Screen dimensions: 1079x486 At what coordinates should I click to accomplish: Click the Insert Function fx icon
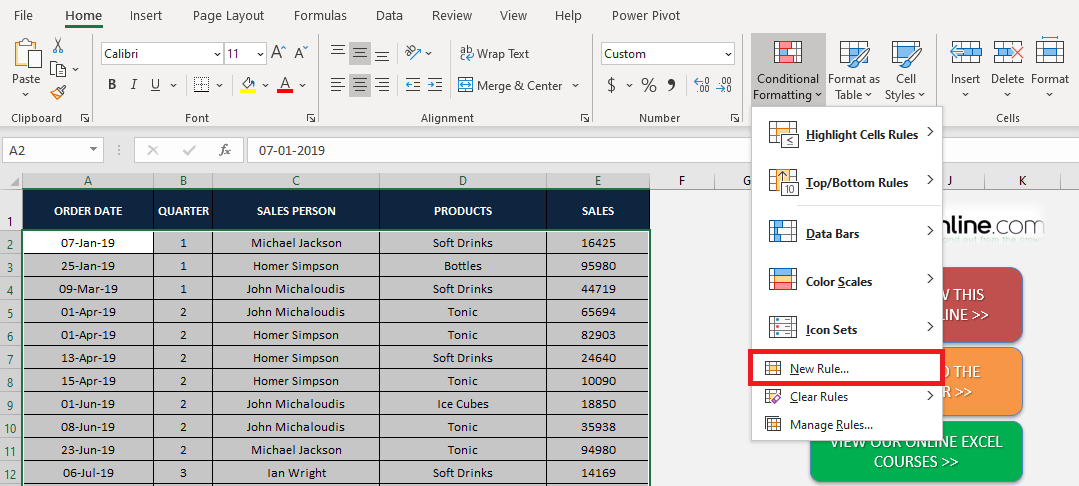coord(225,150)
